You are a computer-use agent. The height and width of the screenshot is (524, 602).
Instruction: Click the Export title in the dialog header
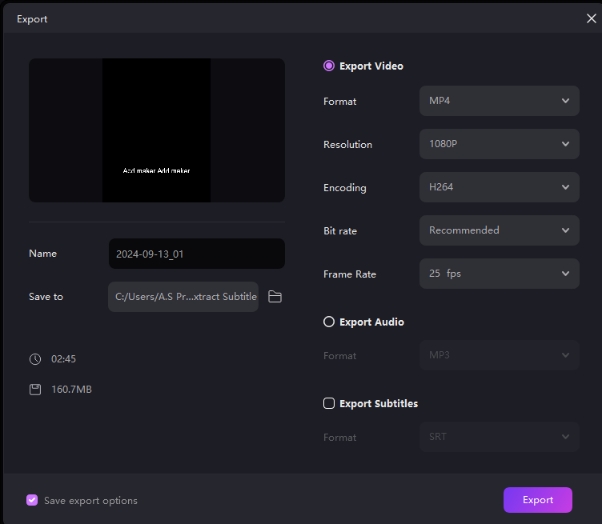(x=32, y=19)
